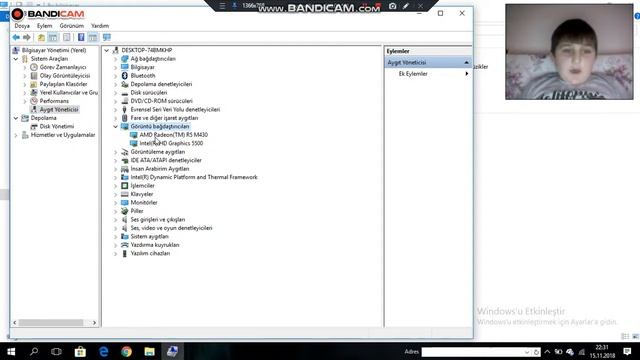
Task: Open File Explorer from taskbar
Action: [x=149, y=351]
